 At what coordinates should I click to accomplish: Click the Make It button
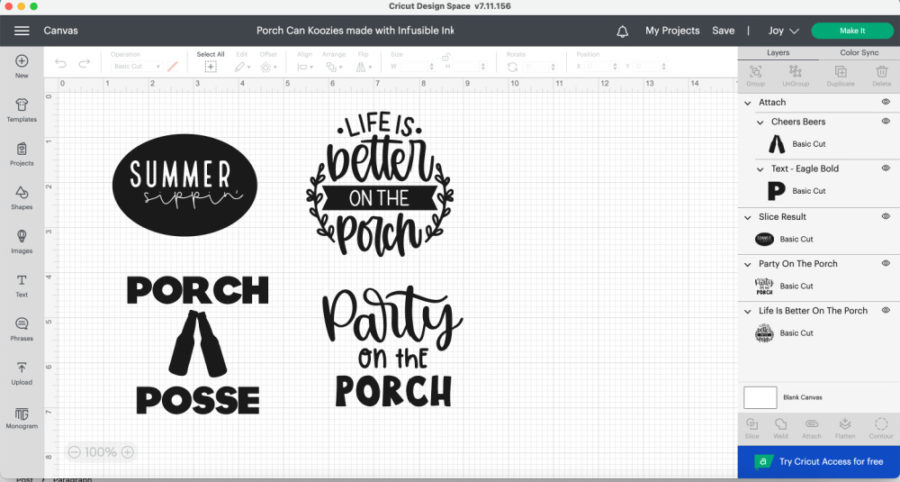click(x=852, y=31)
